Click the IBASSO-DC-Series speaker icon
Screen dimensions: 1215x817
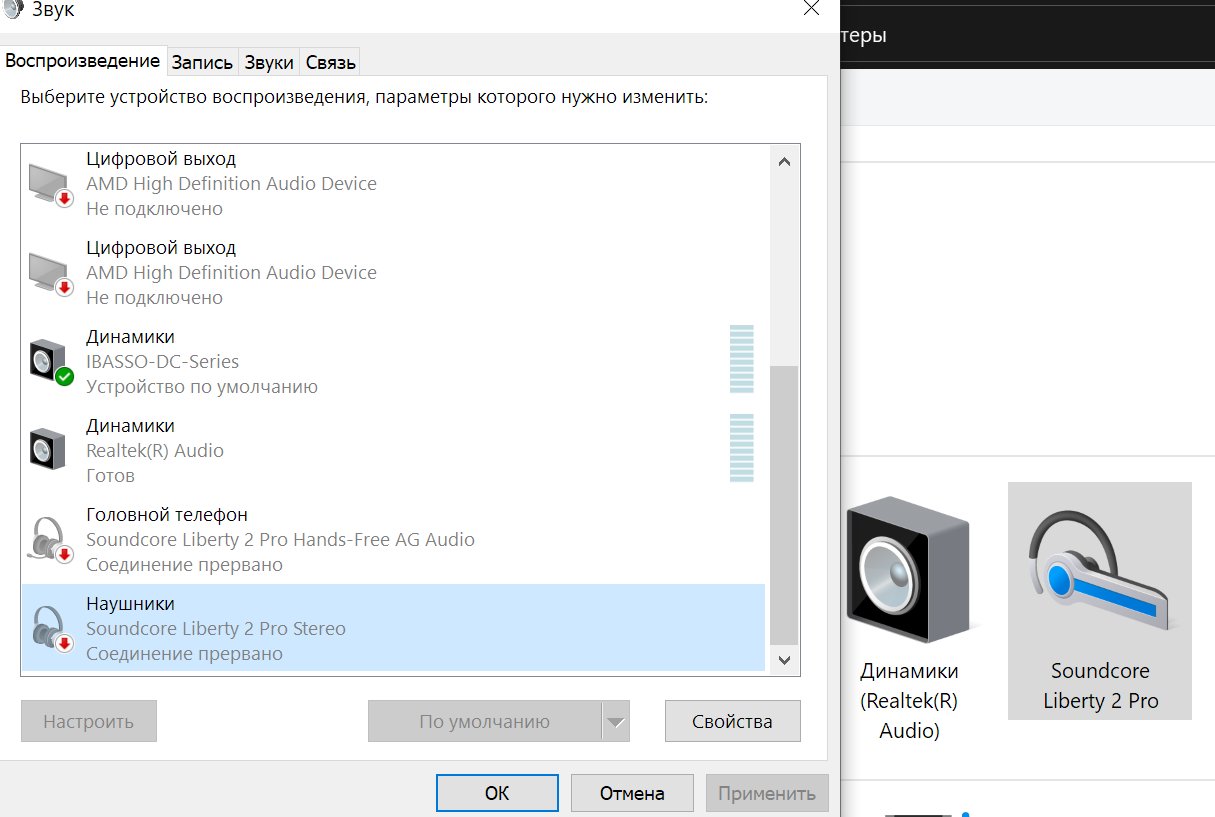(50, 362)
